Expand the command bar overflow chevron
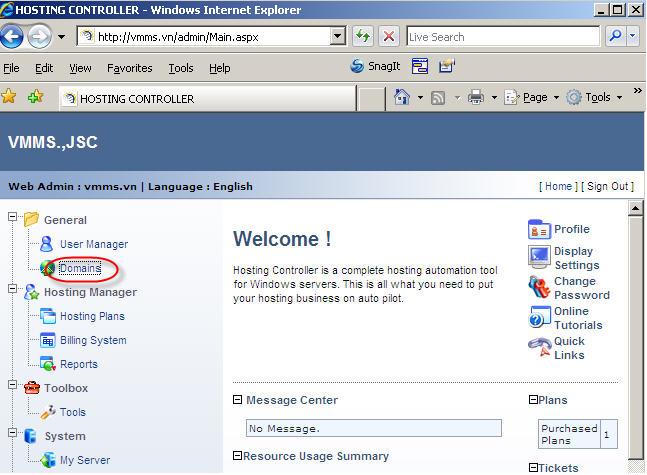647x475 pixels. pyautogui.click(x=638, y=90)
